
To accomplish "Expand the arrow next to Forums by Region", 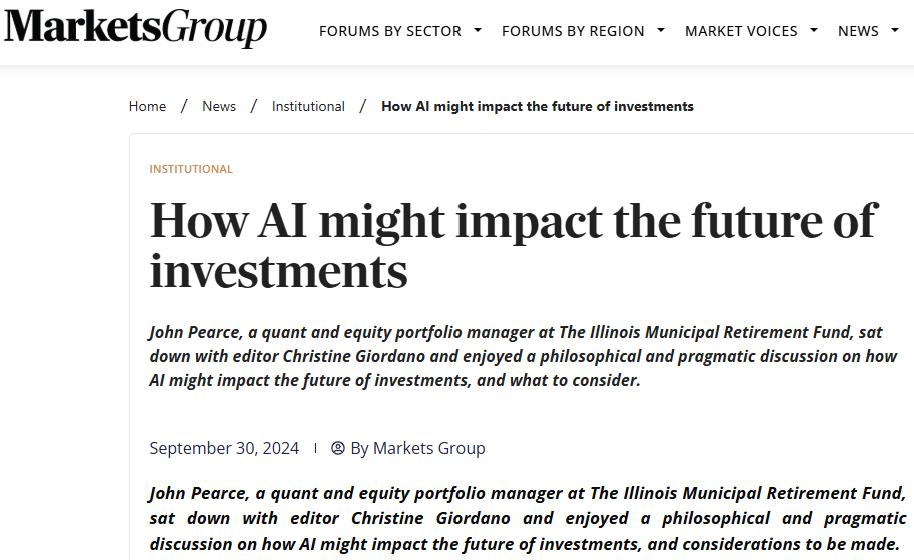I will pos(661,31).
